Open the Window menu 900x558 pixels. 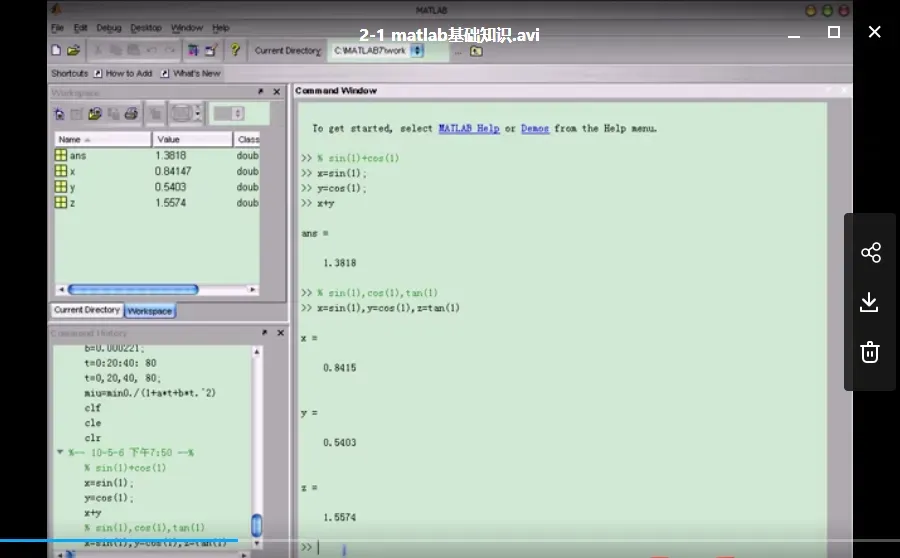(187, 28)
